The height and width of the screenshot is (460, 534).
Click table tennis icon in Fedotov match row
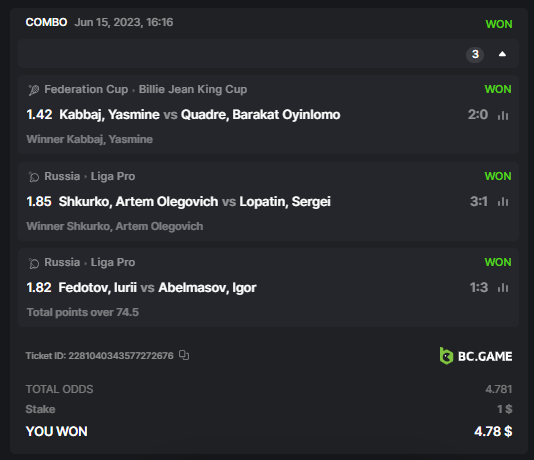(34, 263)
